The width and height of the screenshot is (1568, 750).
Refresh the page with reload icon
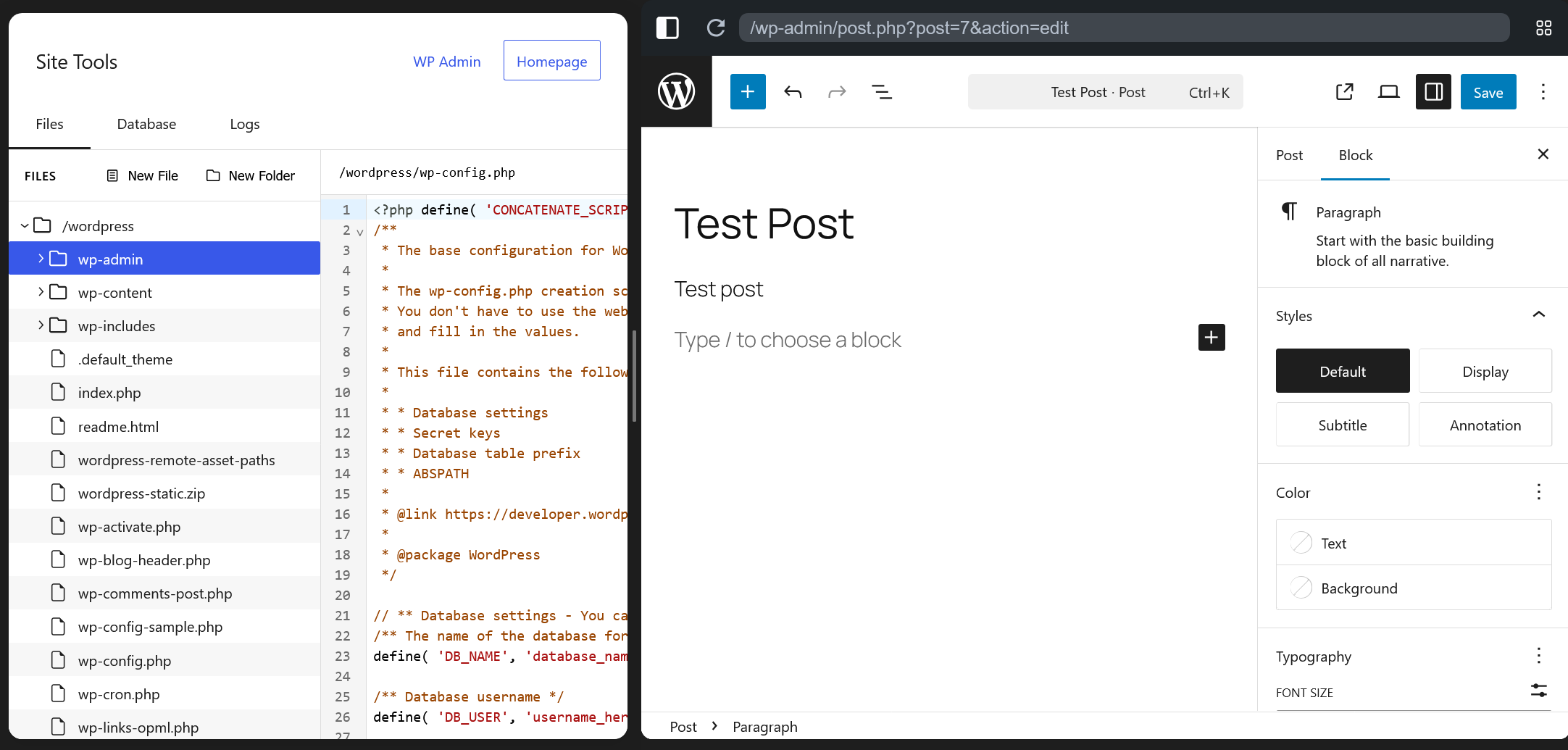coord(715,28)
